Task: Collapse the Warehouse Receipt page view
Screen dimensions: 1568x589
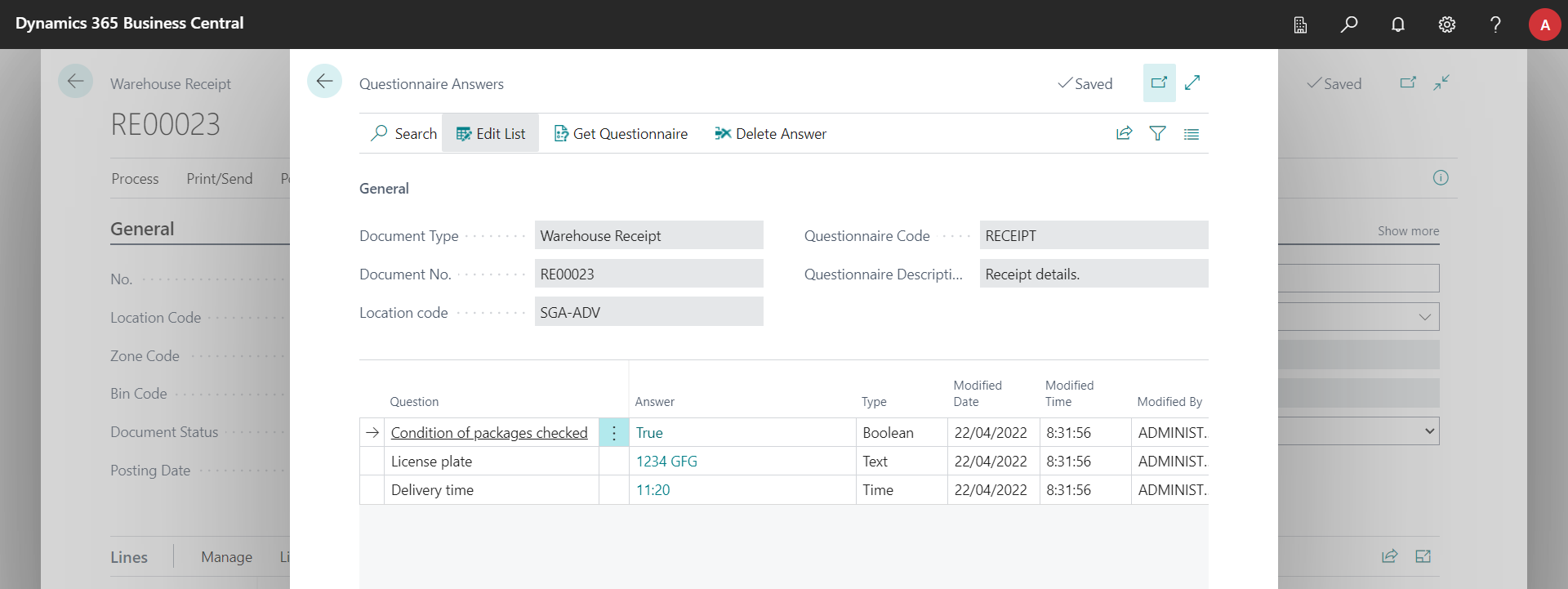Action: (x=1441, y=83)
